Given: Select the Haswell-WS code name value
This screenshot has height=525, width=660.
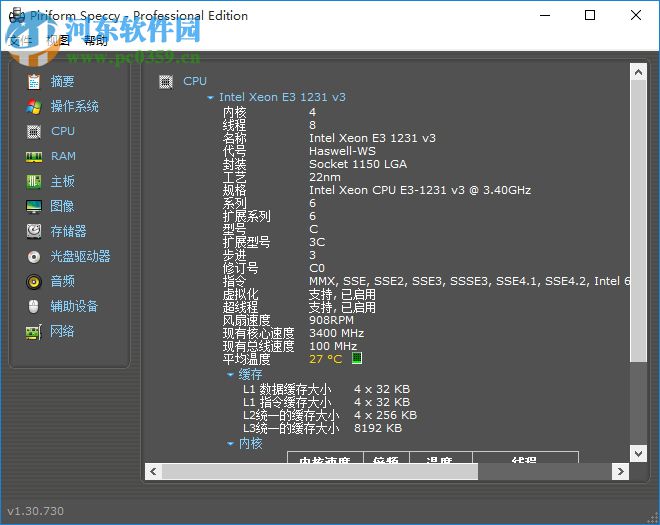Looking at the screenshot, I should 342,151.
